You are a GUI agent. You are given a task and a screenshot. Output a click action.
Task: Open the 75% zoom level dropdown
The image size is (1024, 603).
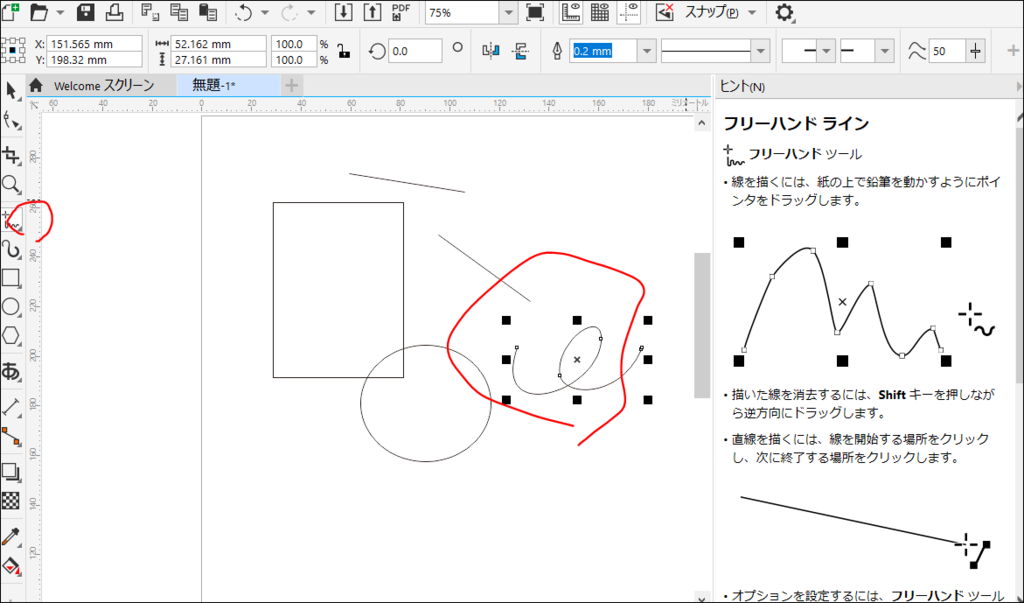pos(508,13)
